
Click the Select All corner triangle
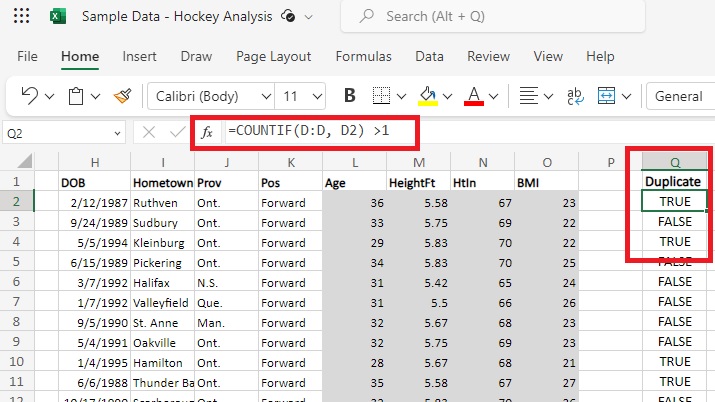coord(24,161)
